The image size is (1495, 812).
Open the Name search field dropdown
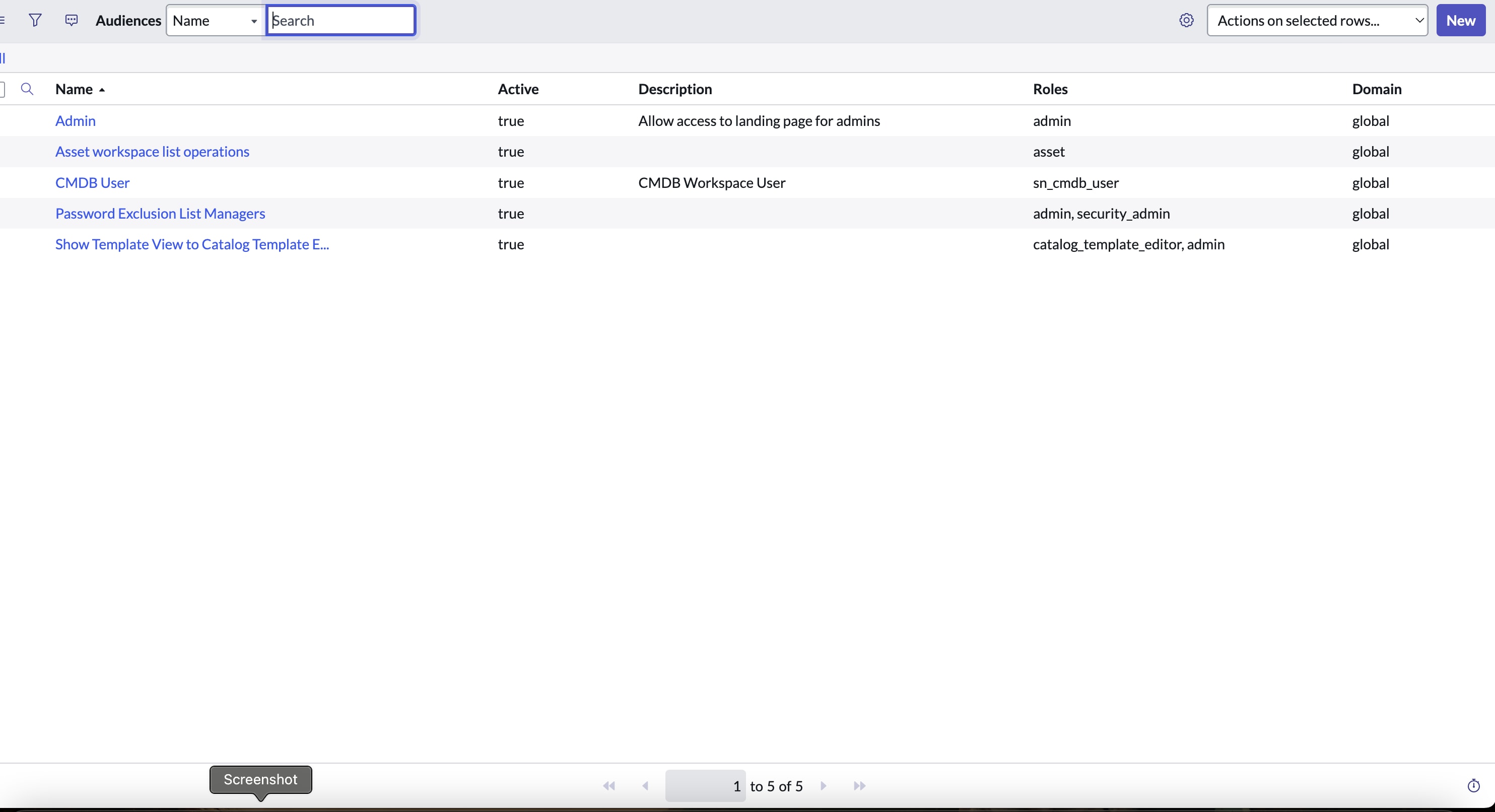[x=215, y=20]
